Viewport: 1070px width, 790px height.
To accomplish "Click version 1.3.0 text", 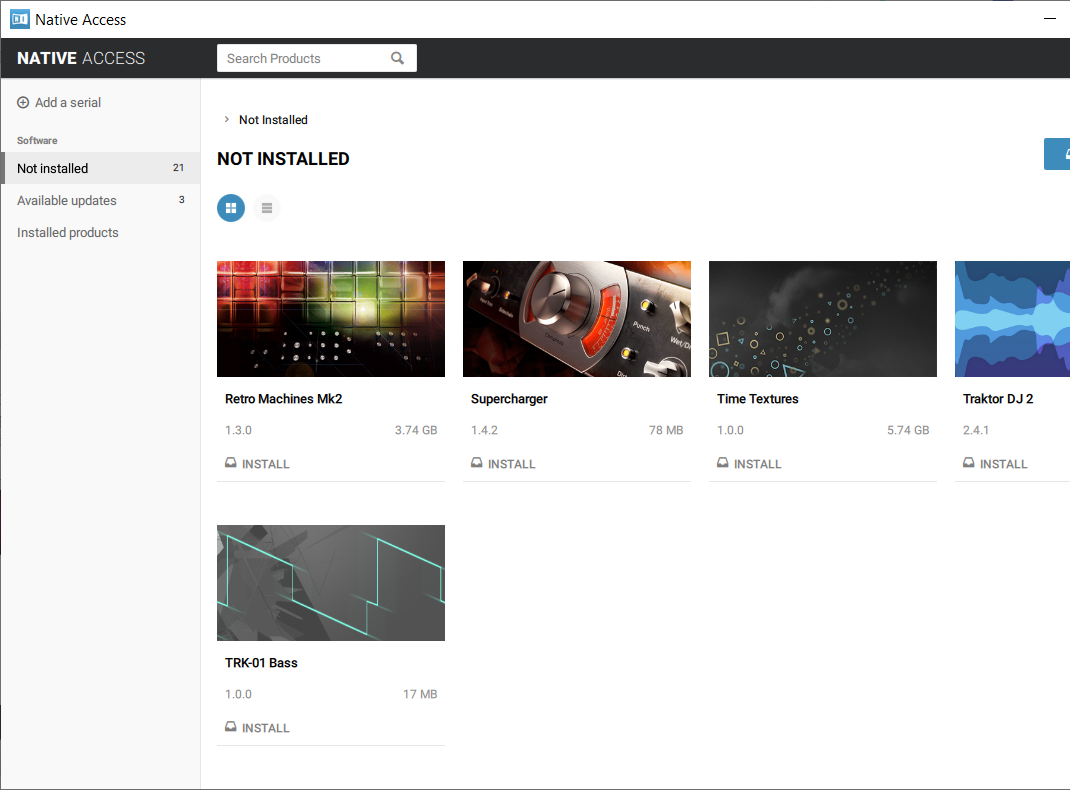I will point(238,430).
